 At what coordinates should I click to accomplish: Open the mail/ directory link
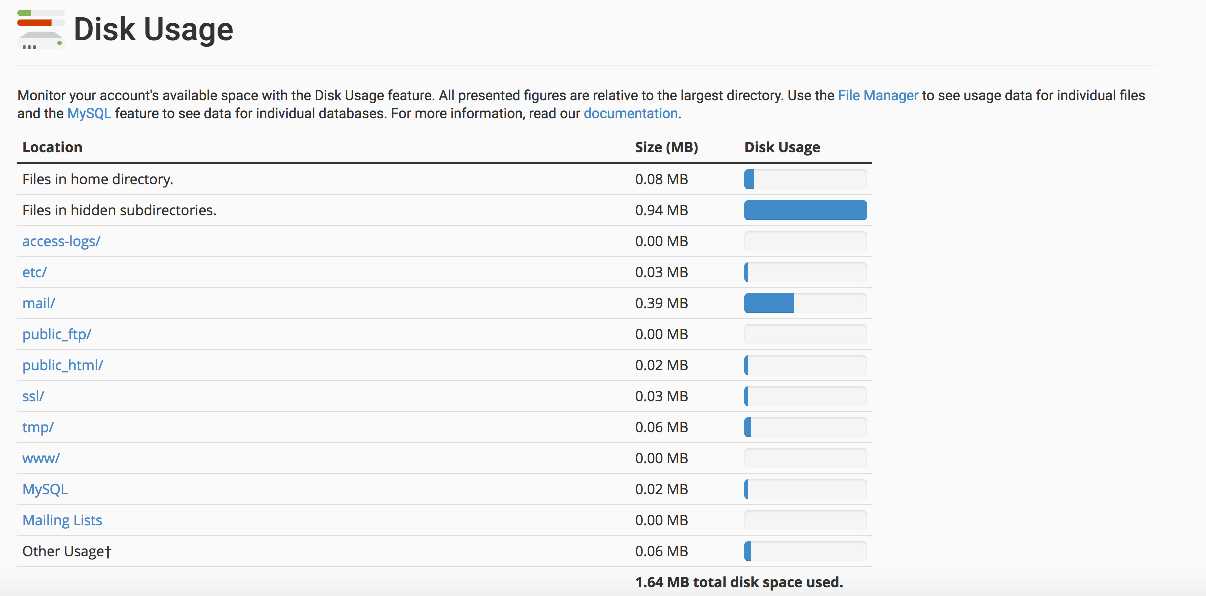click(38, 303)
